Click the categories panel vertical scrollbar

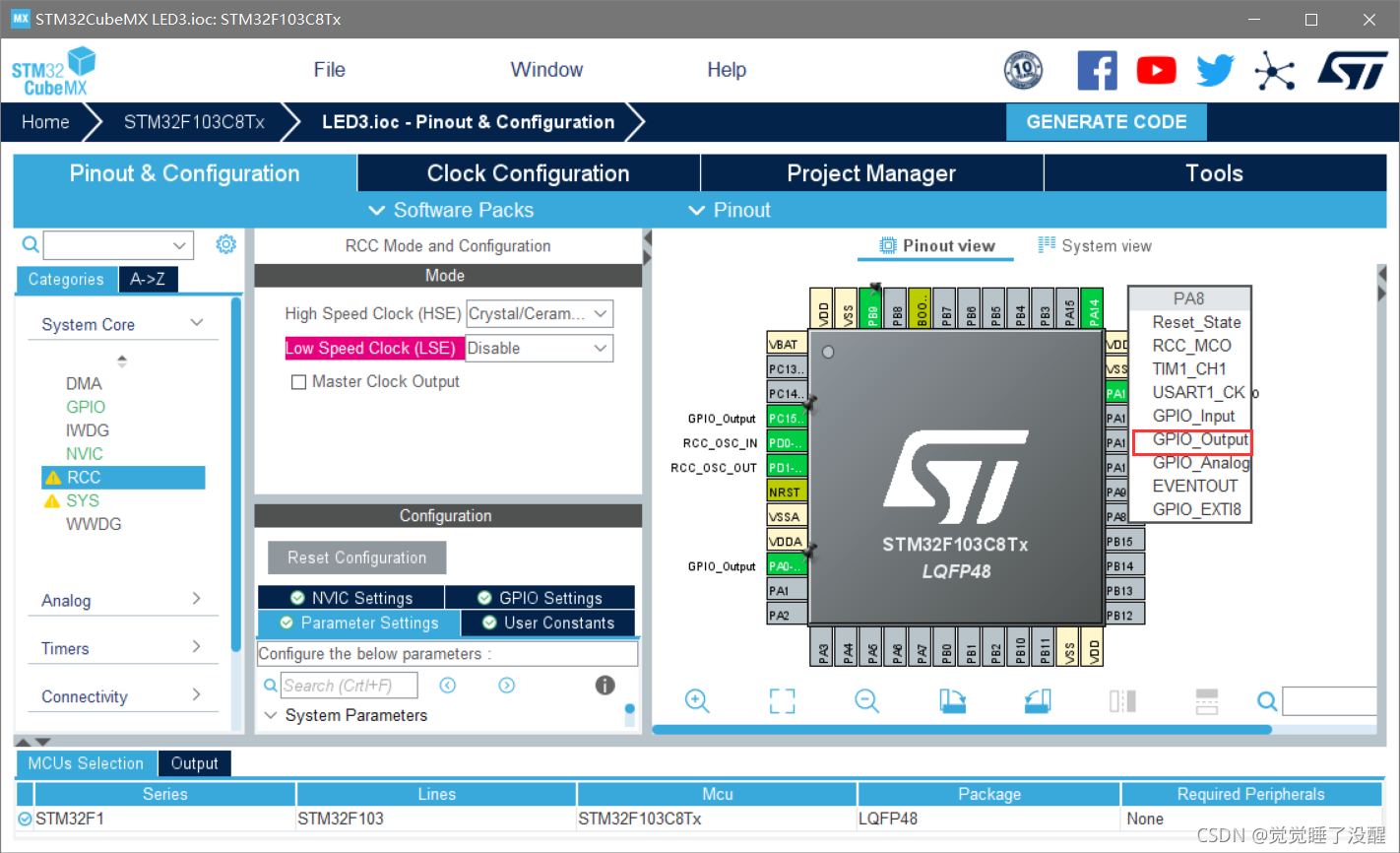point(235,475)
